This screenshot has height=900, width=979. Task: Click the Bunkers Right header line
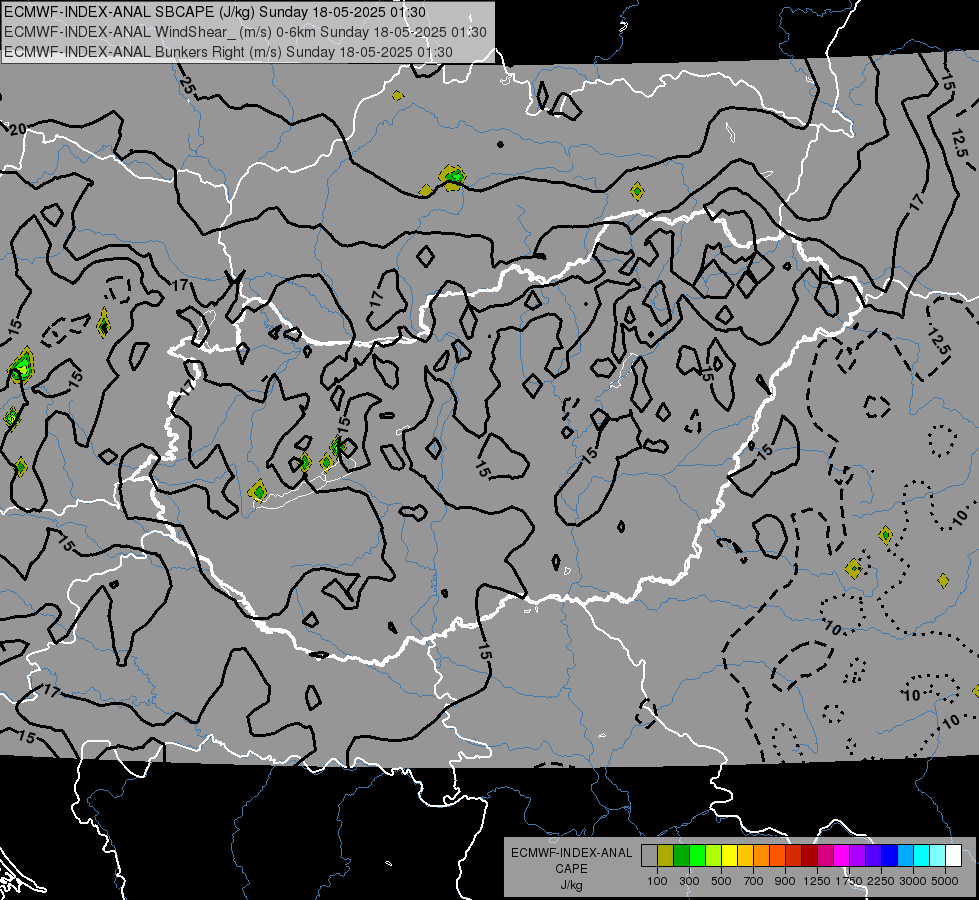click(229, 52)
